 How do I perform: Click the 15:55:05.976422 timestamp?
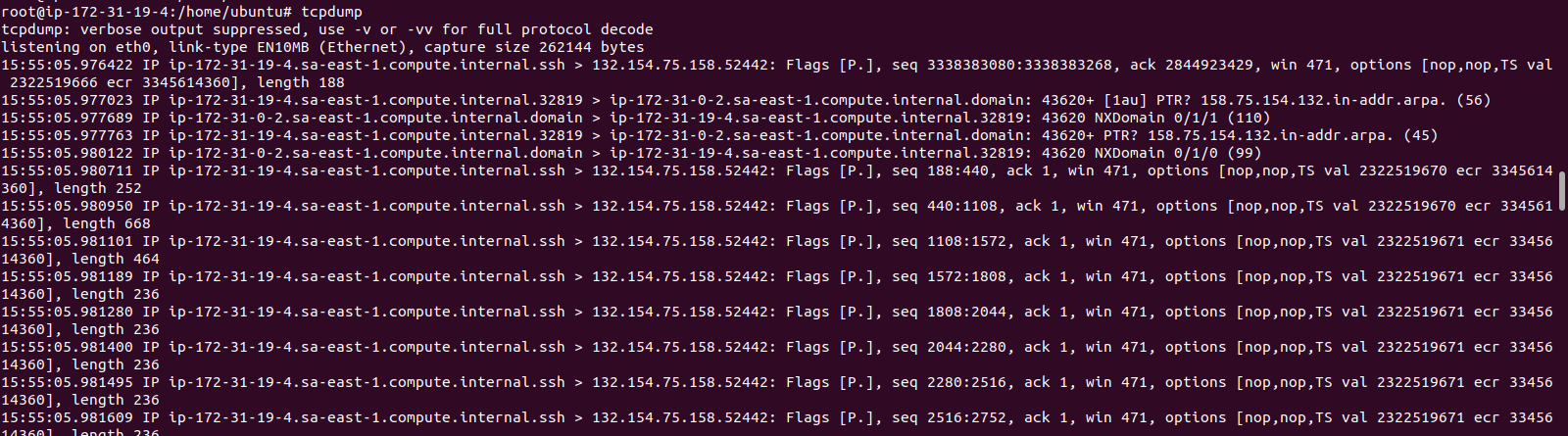[67, 65]
